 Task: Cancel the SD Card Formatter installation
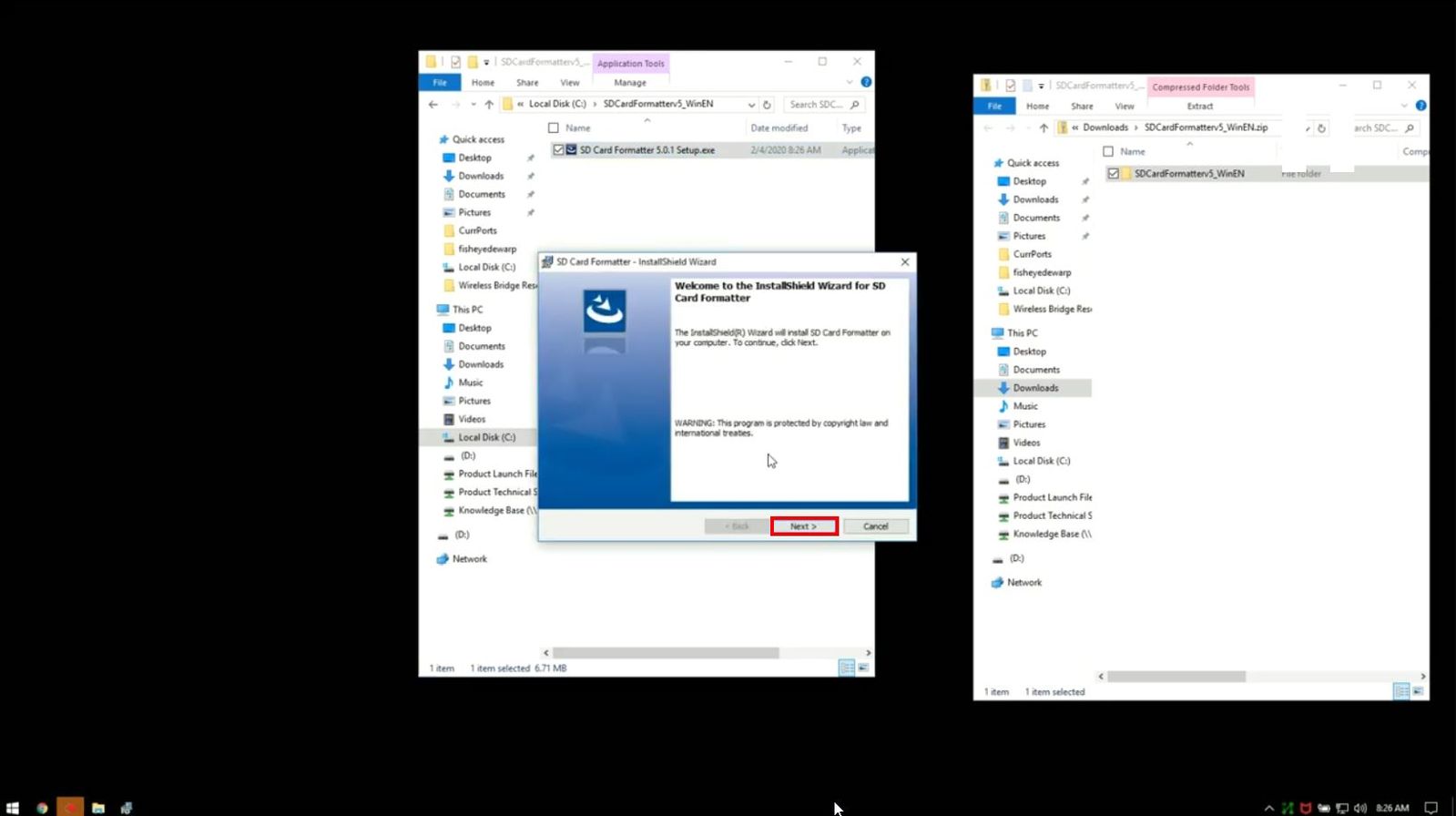tap(875, 526)
